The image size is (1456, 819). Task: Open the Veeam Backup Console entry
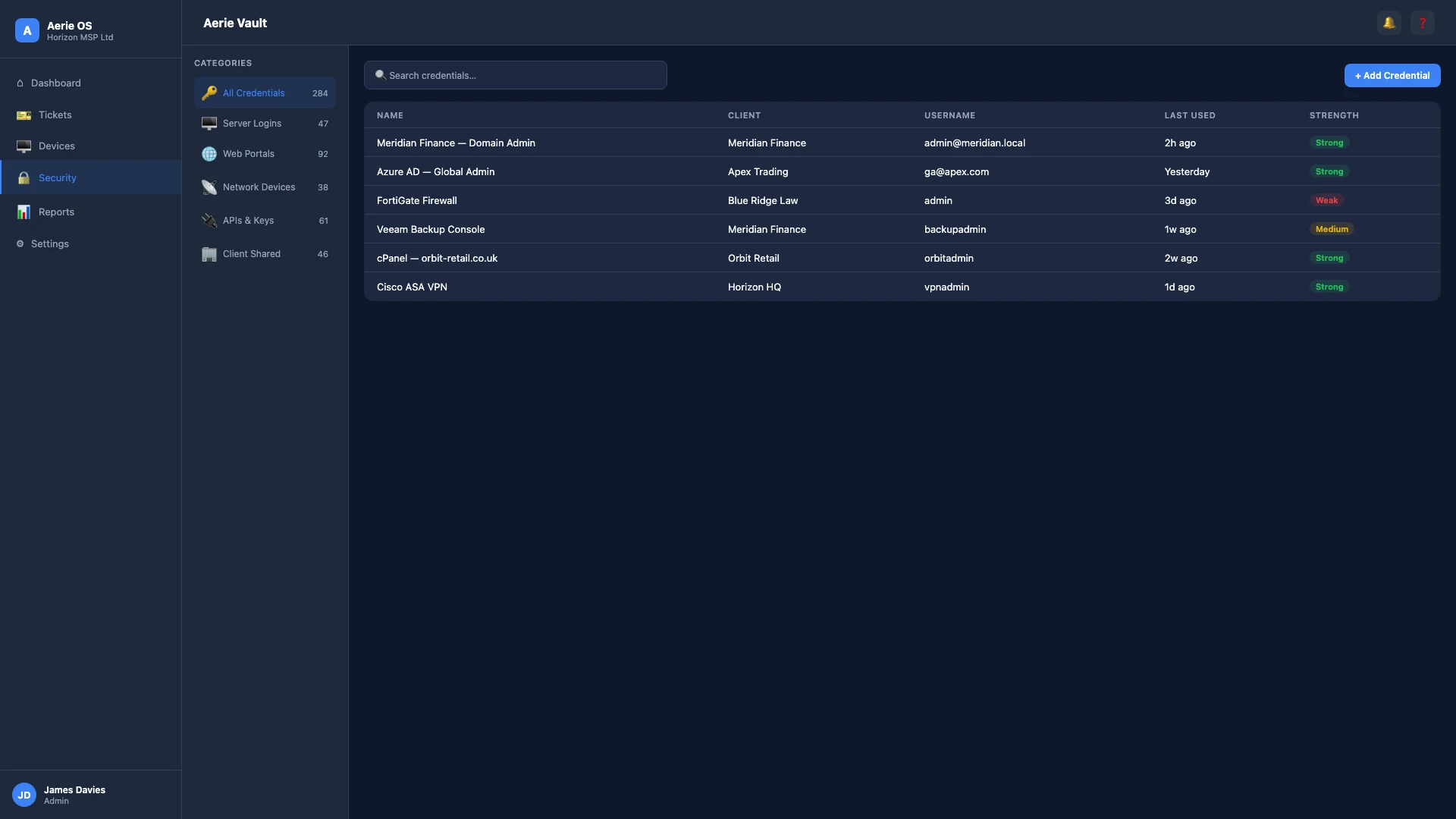point(902,229)
